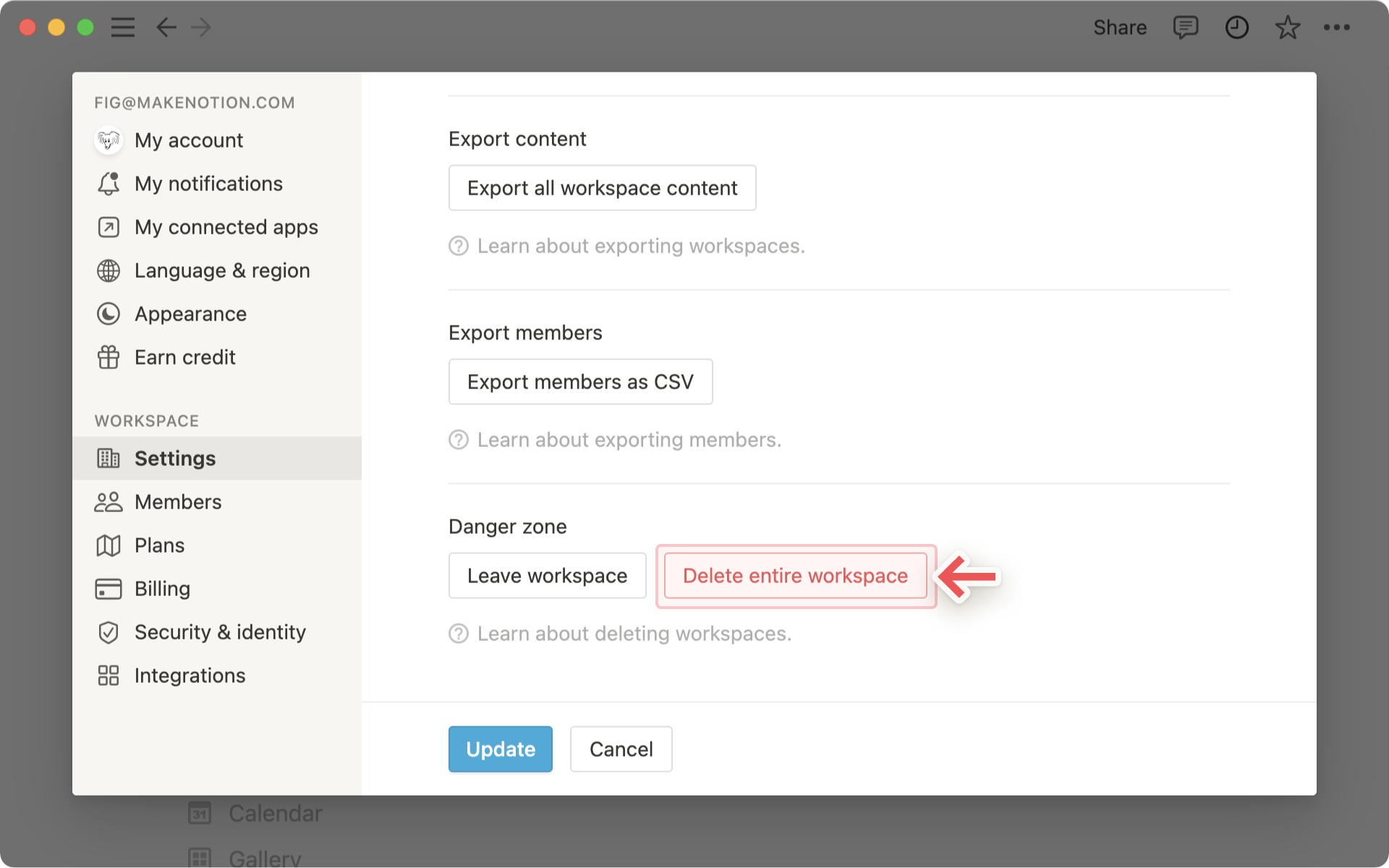1389x868 pixels.
Task: Toggle the sidebar hamburger icon
Action: pyautogui.click(x=123, y=27)
